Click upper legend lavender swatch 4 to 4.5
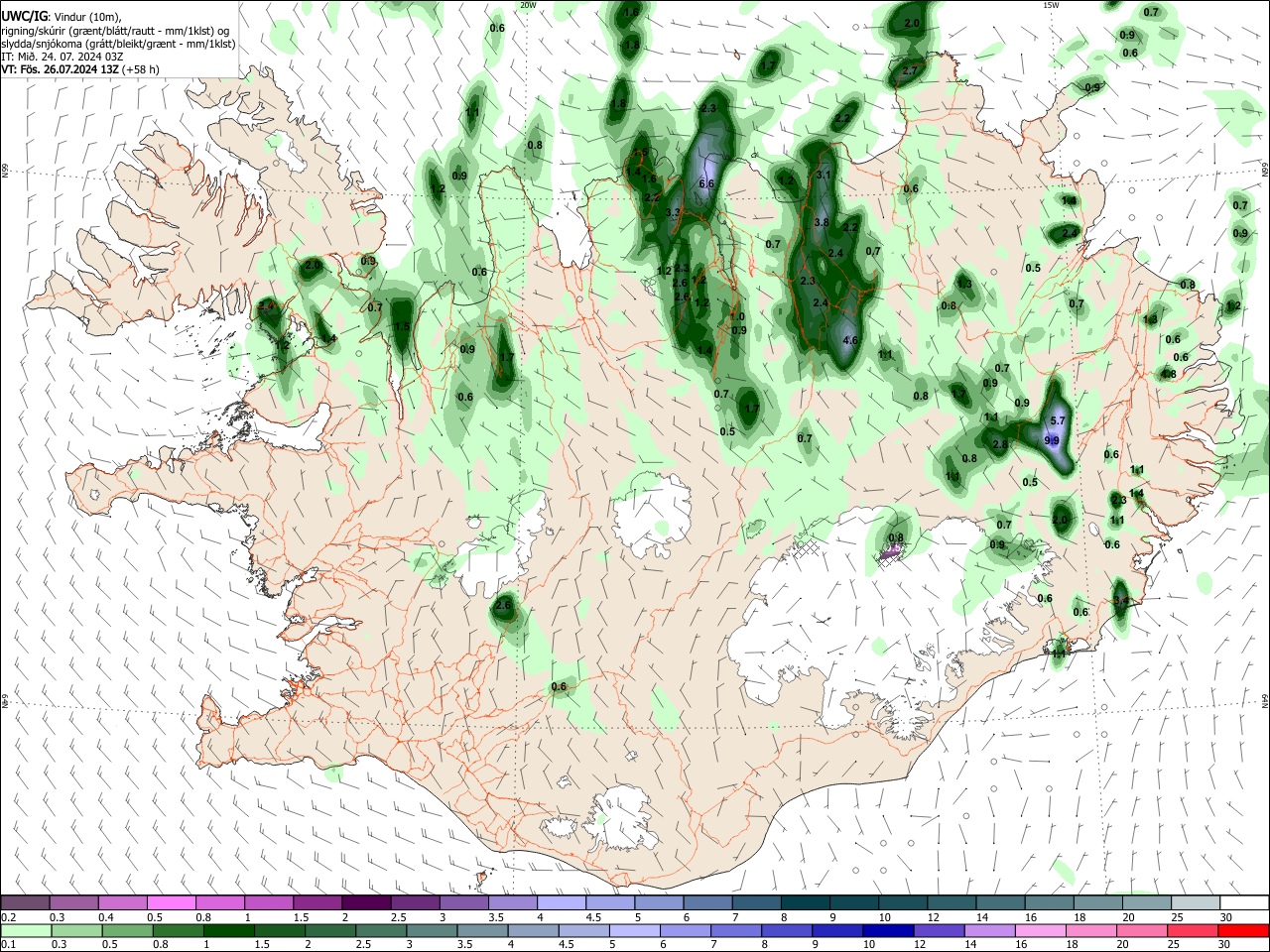The width and height of the screenshot is (1270, 952). point(562,902)
